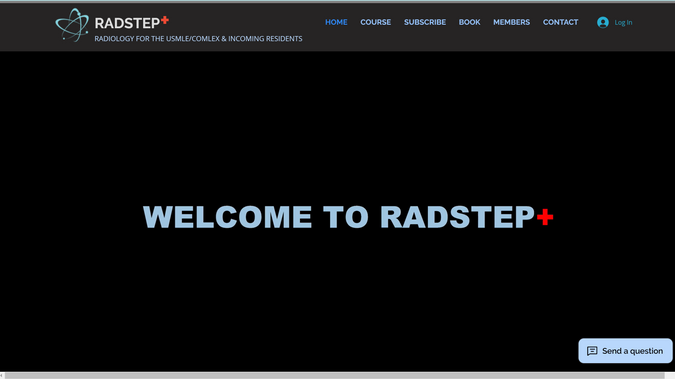Click the RADSTEP+ site title
Screen dimensions: 675x379
[132, 22]
